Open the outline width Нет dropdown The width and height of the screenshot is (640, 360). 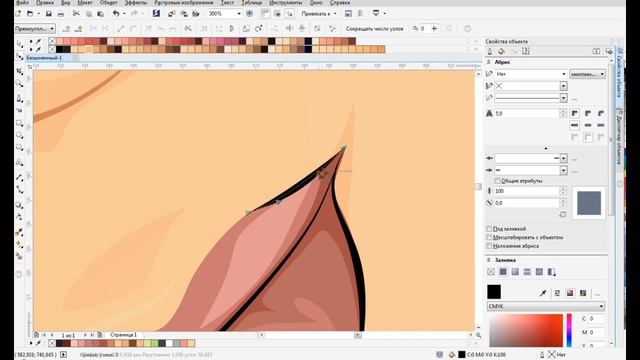pyautogui.click(x=531, y=74)
